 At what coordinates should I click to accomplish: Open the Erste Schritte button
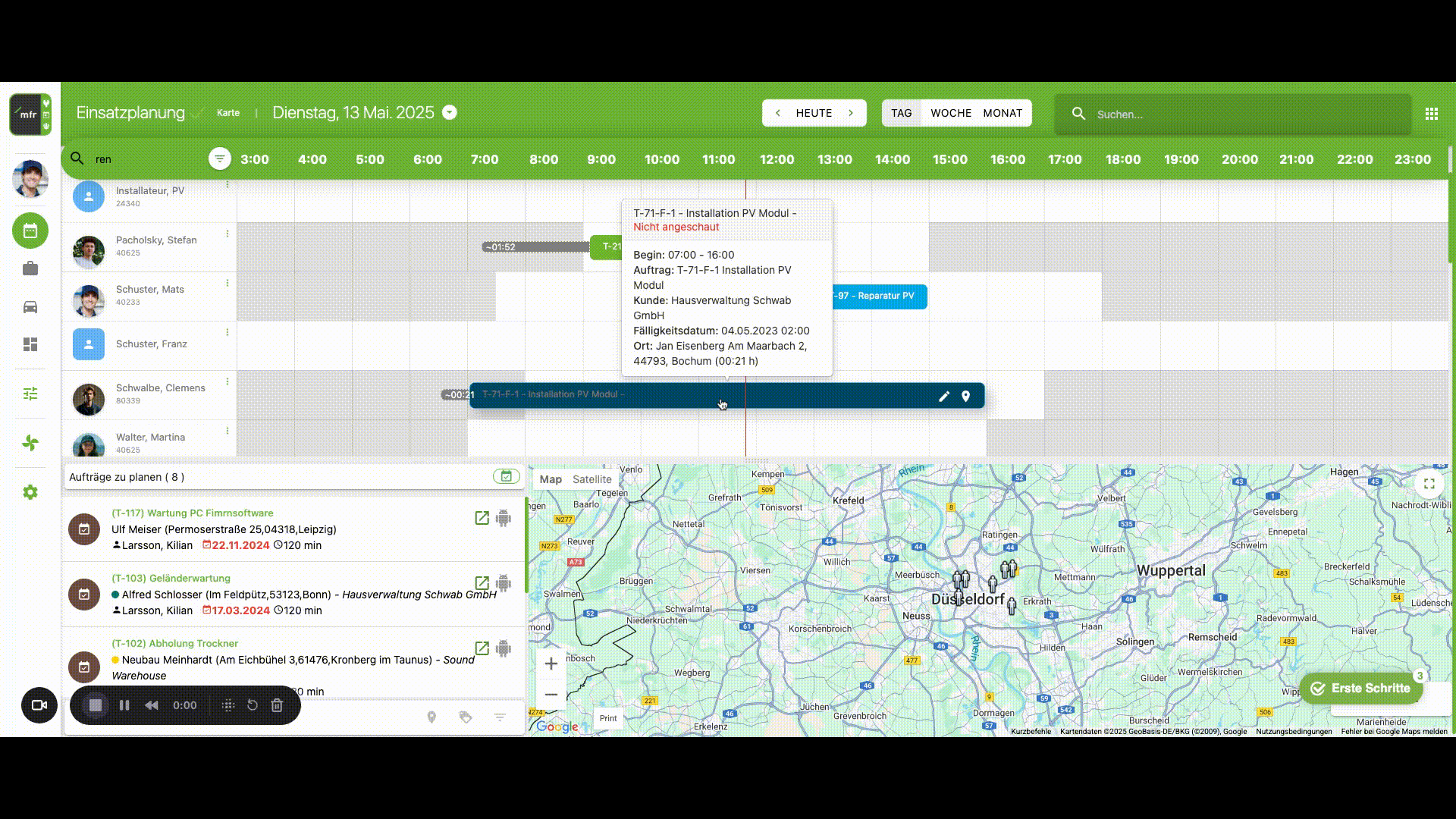(x=1361, y=689)
